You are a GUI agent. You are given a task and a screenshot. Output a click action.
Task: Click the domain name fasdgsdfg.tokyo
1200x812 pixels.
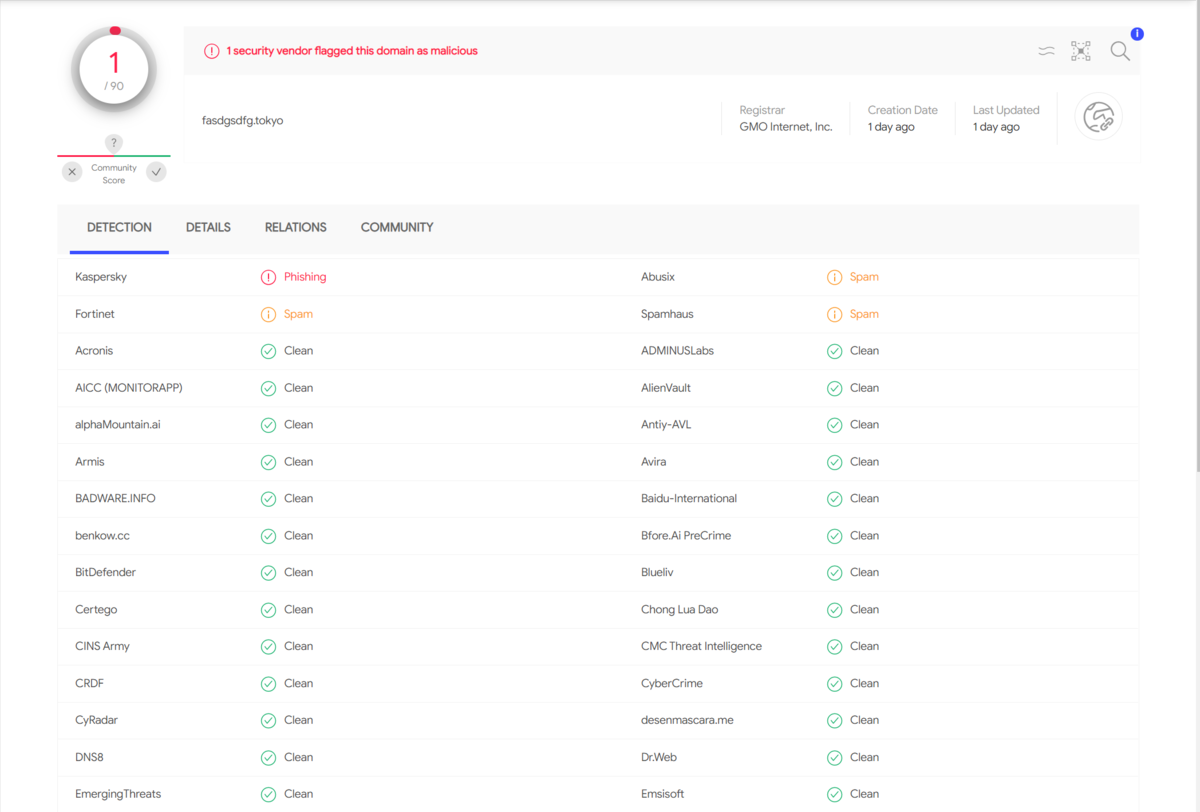242,121
